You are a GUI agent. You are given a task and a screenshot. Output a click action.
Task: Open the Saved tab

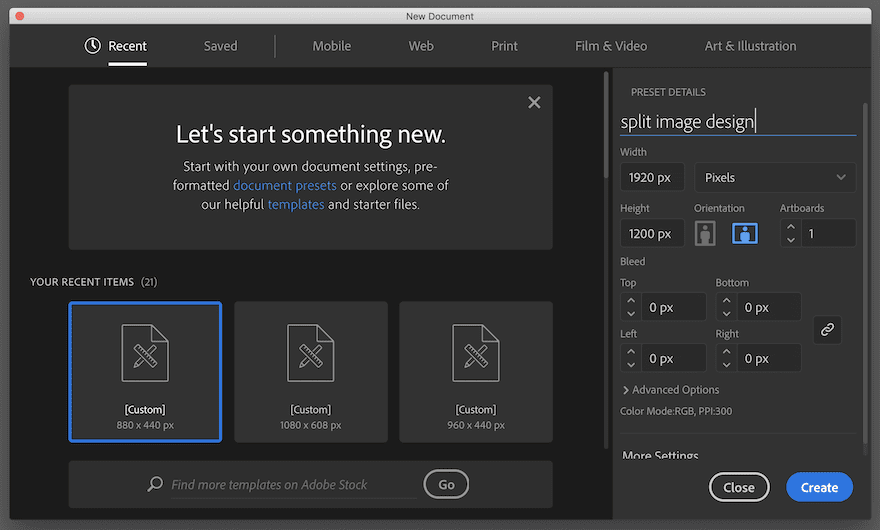point(220,46)
